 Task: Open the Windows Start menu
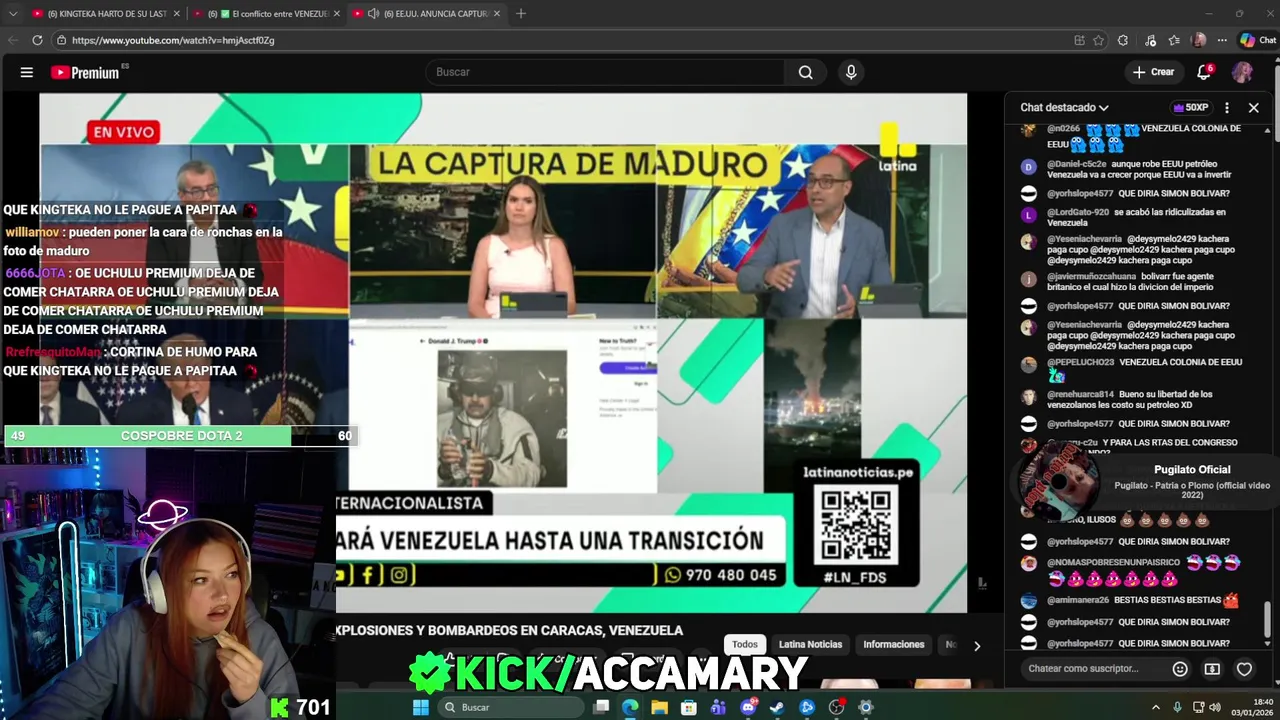click(421, 707)
